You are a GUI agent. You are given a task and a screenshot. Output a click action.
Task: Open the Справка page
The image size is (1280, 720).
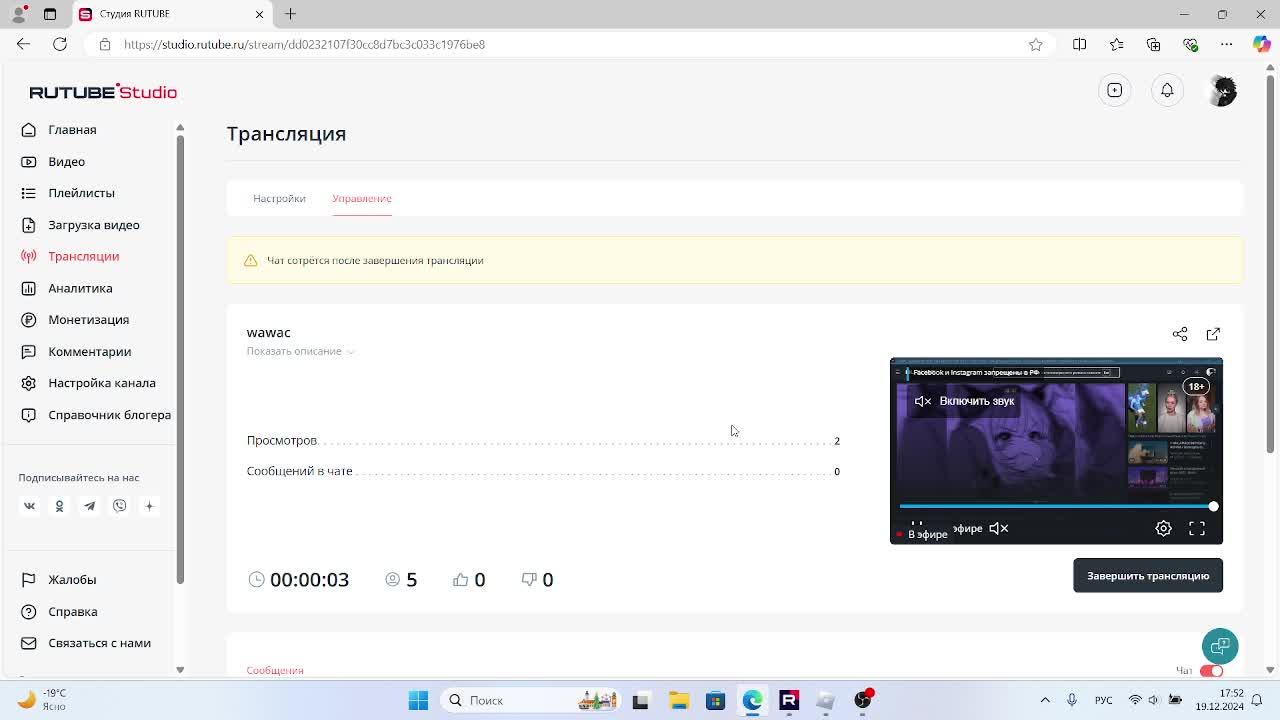pyautogui.click(x=73, y=612)
